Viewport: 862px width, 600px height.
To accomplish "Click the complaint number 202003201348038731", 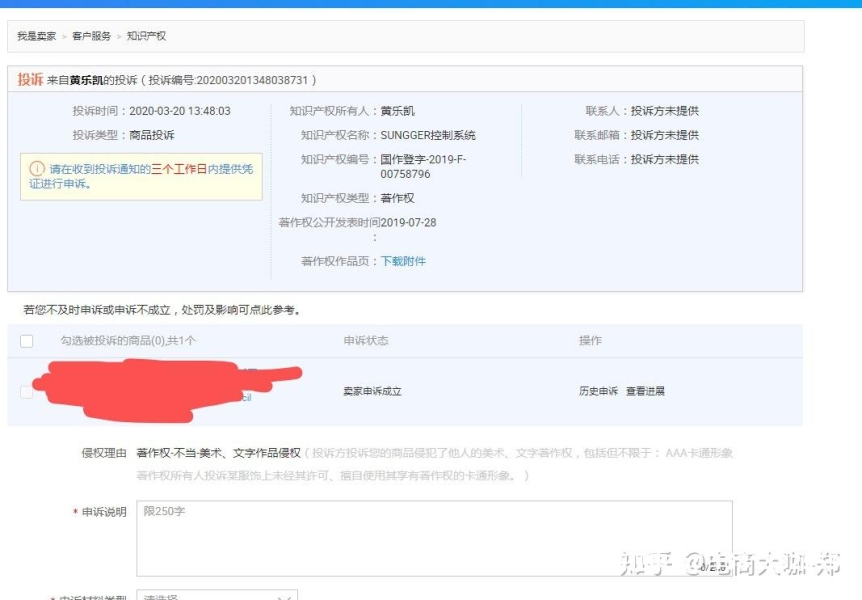I will tap(252, 80).
